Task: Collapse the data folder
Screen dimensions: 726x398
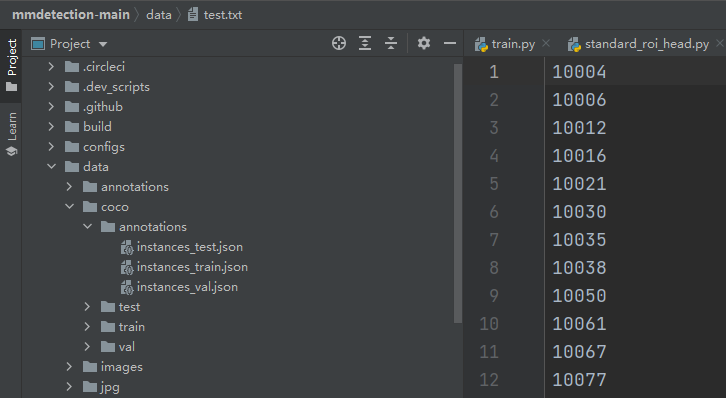Action: coord(51,167)
